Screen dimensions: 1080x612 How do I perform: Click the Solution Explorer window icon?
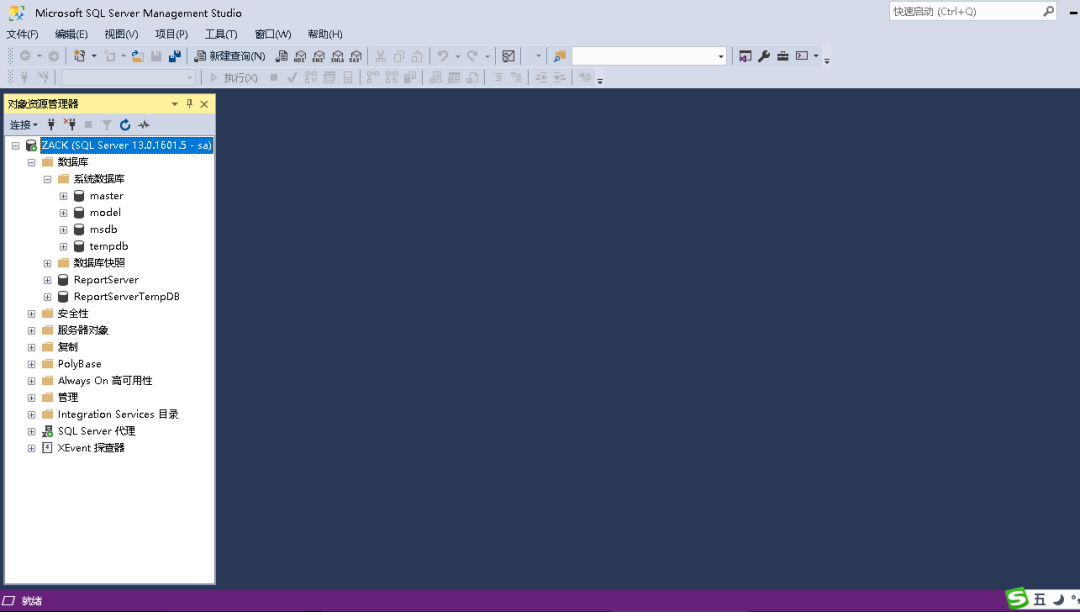(745, 56)
